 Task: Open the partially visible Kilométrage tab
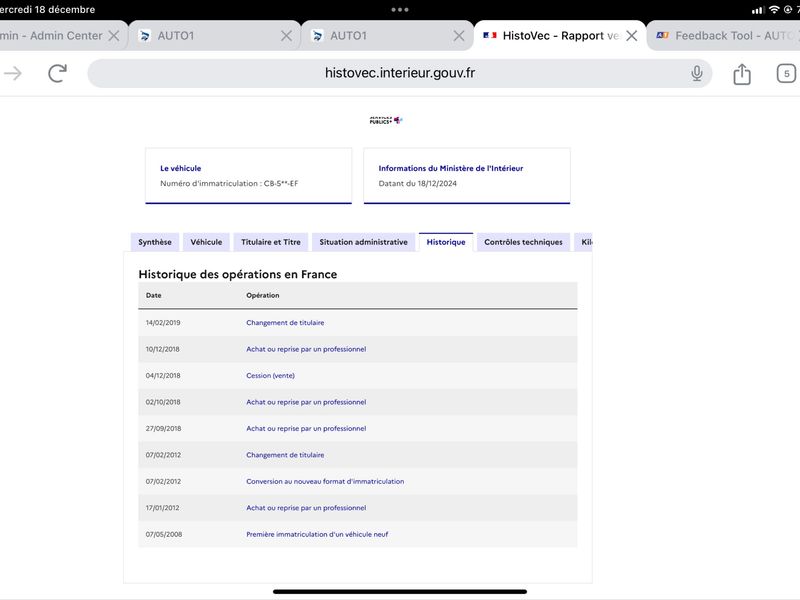tap(584, 242)
